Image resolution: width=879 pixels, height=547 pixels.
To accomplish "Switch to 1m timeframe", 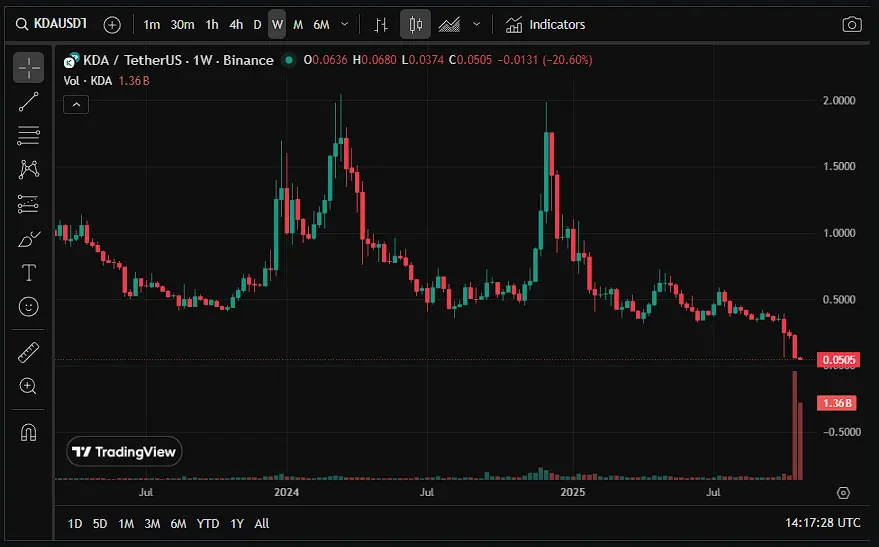I will 151,25.
